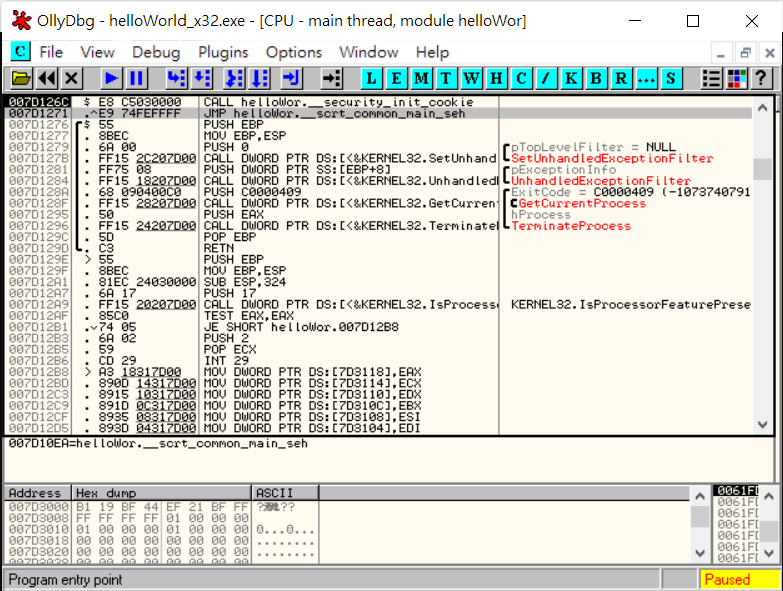Click the Step into toolbar icon
Screen dimensions: 783x591
click(x=176, y=78)
